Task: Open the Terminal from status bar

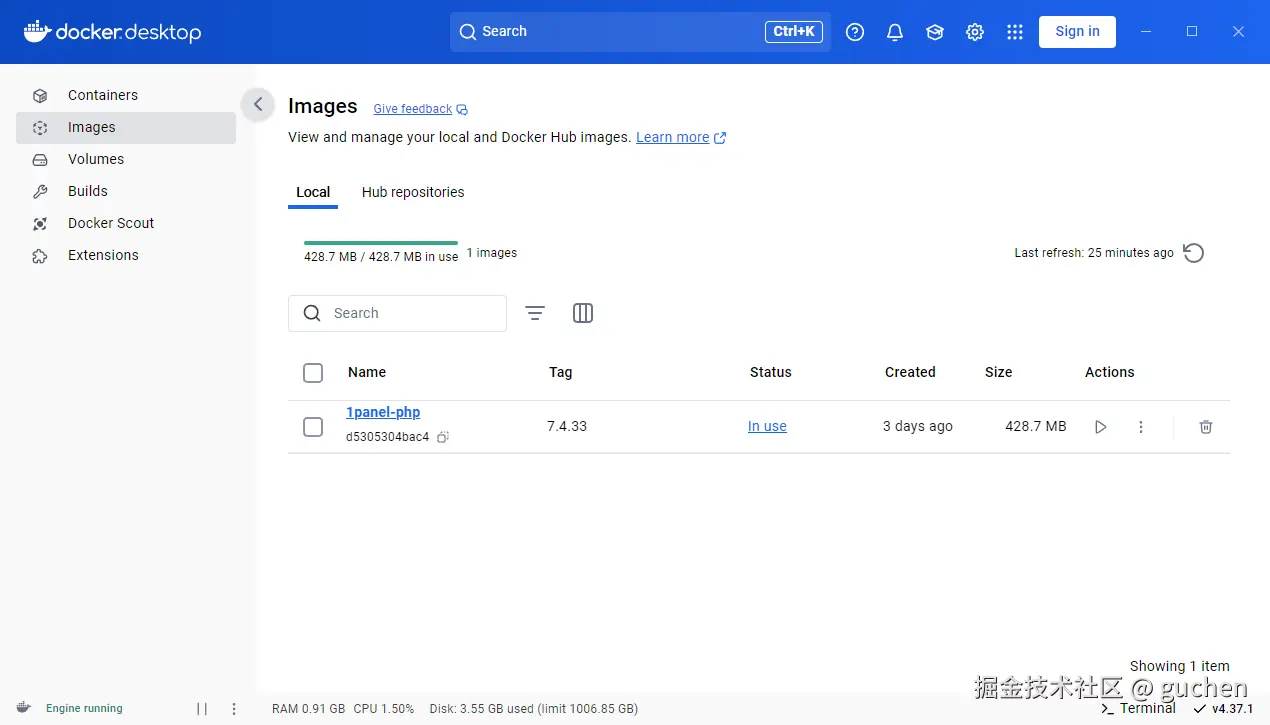Action: tap(1138, 708)
